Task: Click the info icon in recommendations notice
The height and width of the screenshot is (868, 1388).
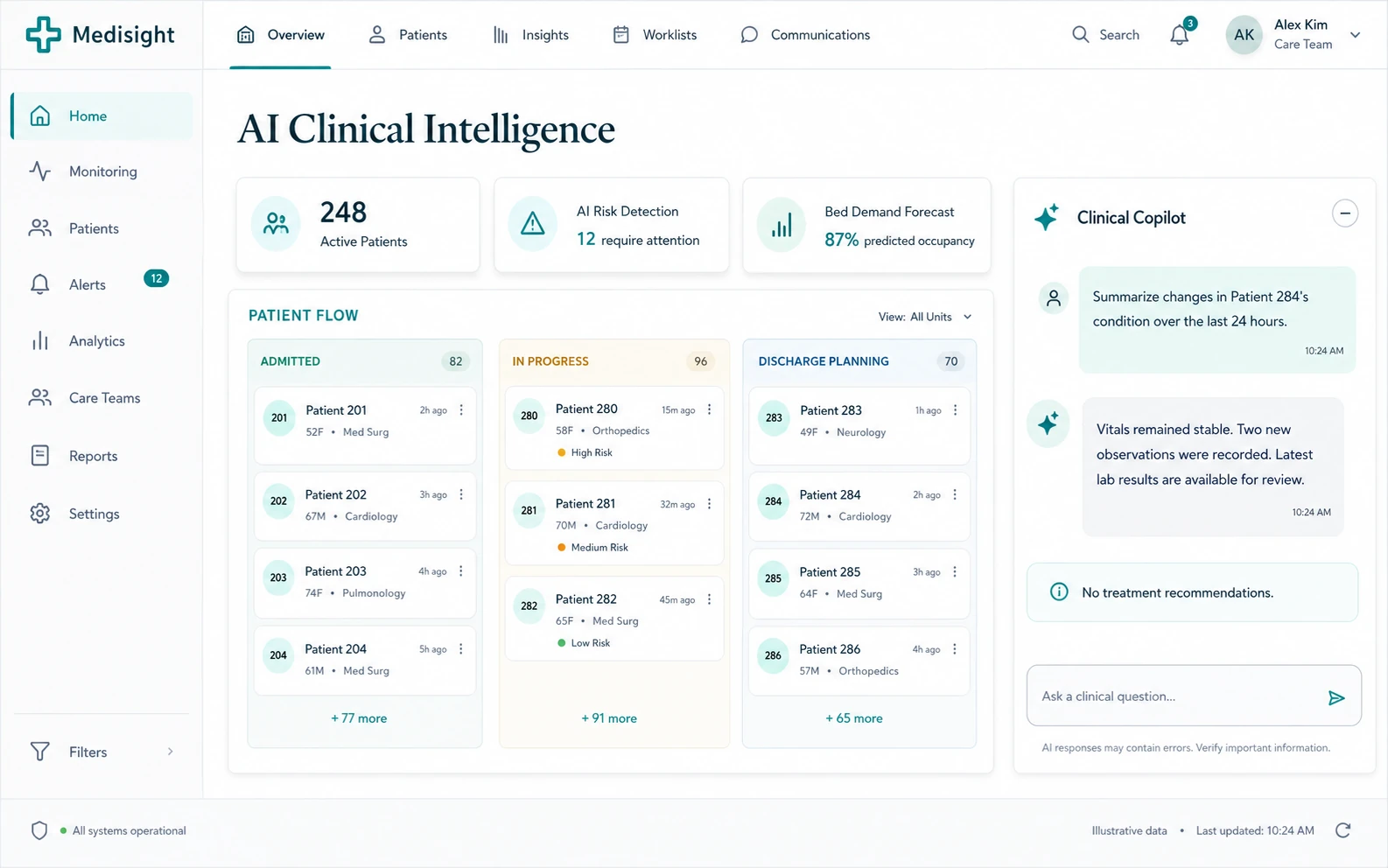Action: (x=1059, y=592)
